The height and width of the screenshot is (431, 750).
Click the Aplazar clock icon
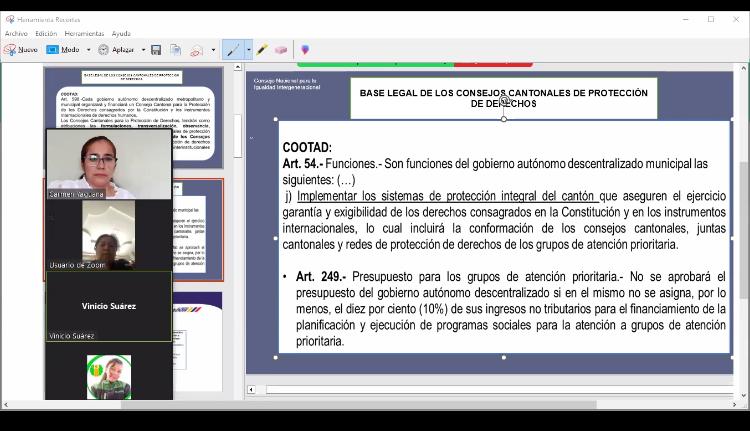coord(103,50)
